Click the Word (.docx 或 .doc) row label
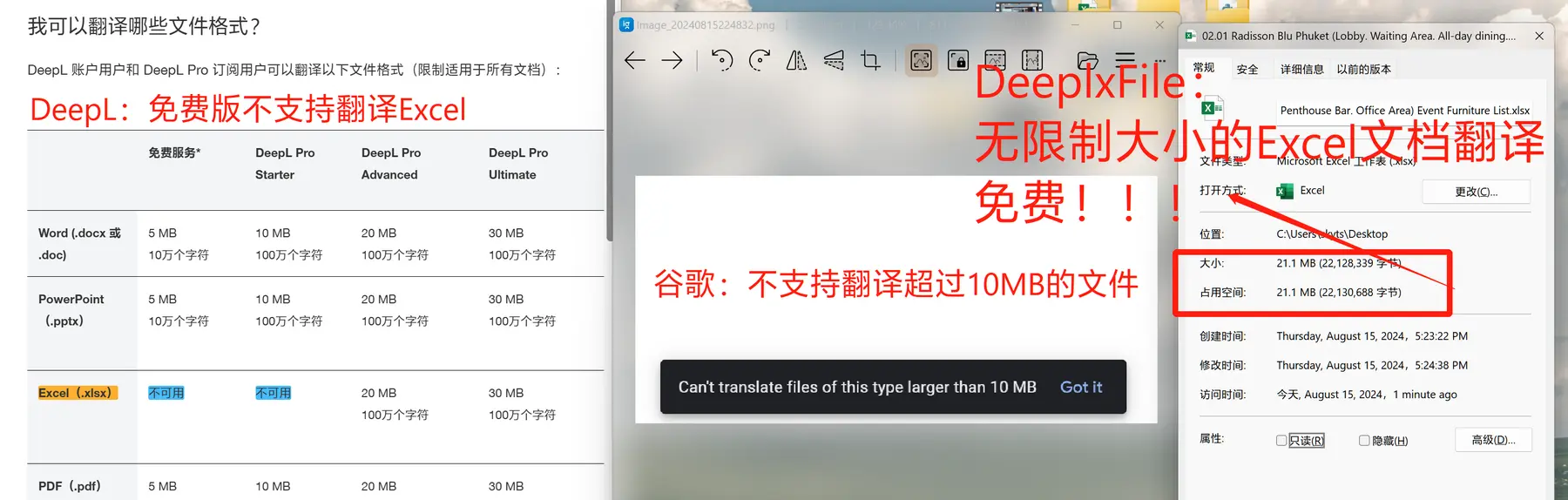The width and height of the screenshot is (1568, 500). pyautogui.click(x=79, y=244)
